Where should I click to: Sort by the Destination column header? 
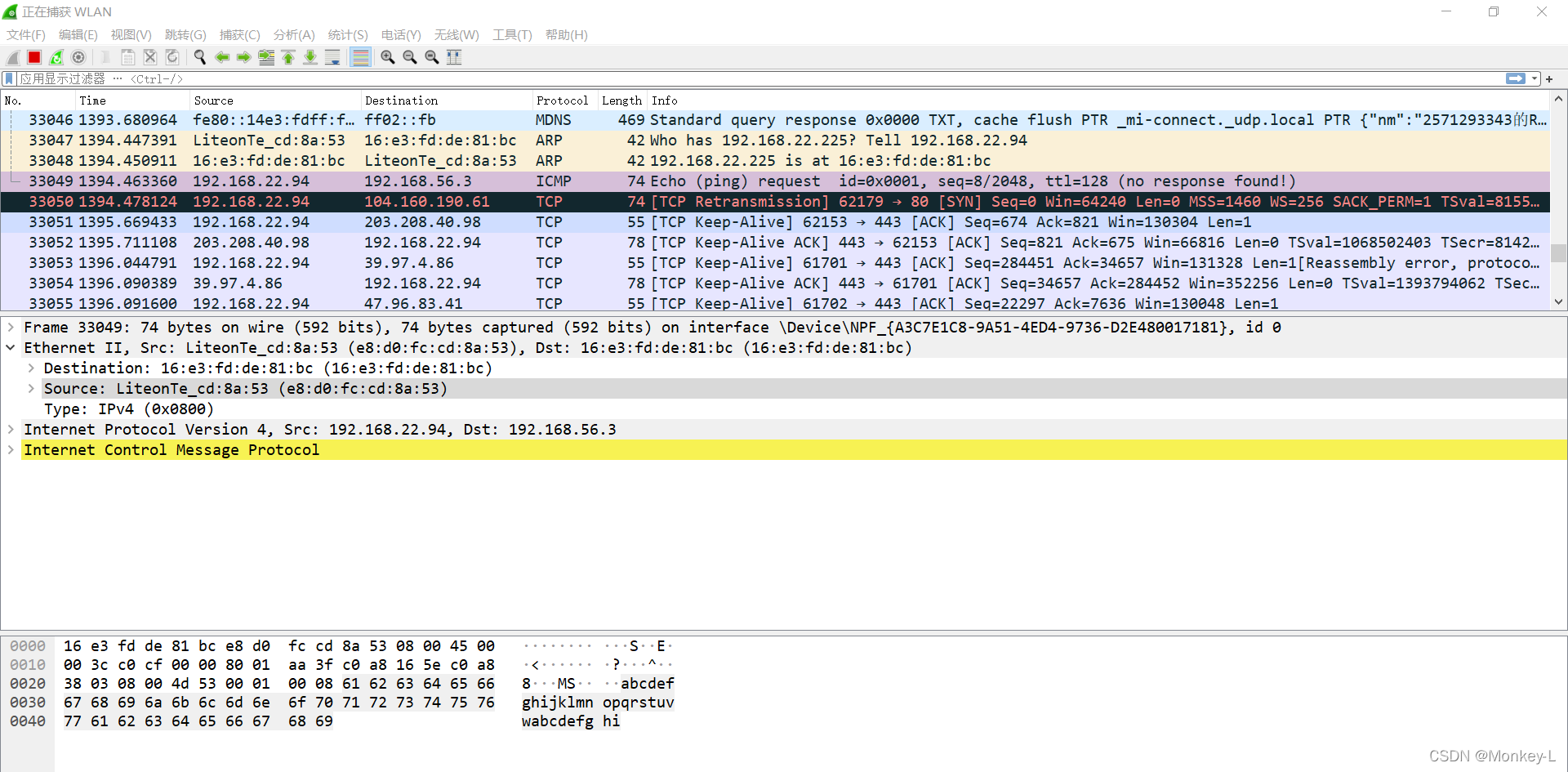(447, 100)
